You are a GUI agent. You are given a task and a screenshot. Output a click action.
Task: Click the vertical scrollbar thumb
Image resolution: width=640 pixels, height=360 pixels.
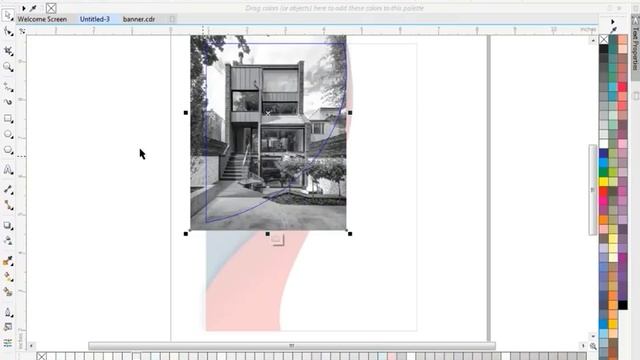[x=593, y=190]
